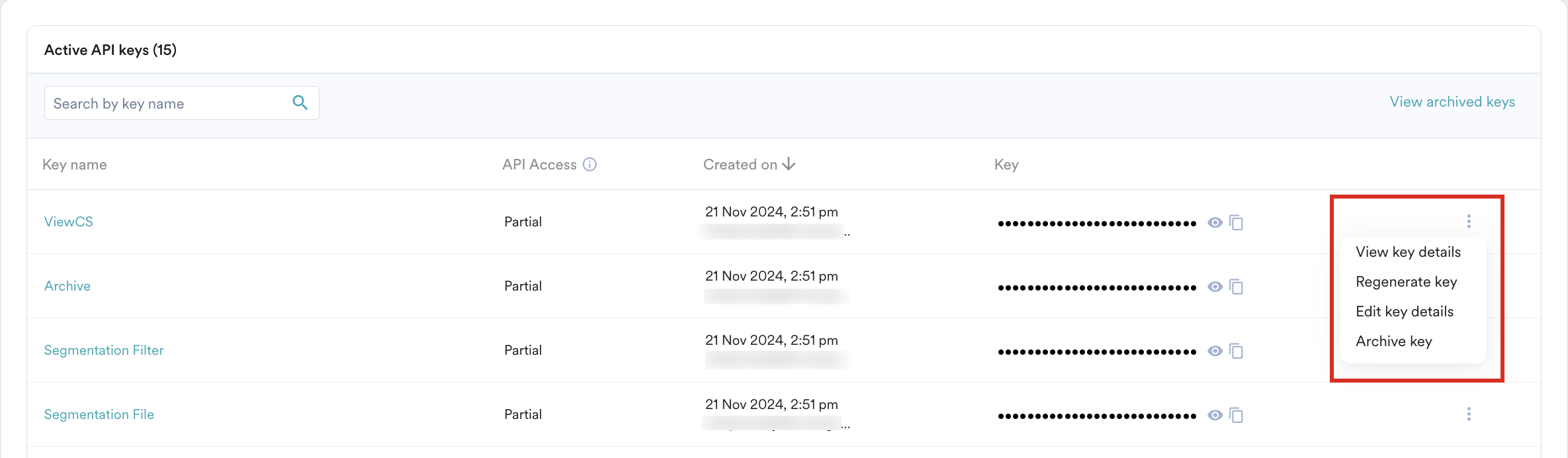The image size is (1568, 458).
Task: Click the API Access info icon
Action: [x=589, y=164]
